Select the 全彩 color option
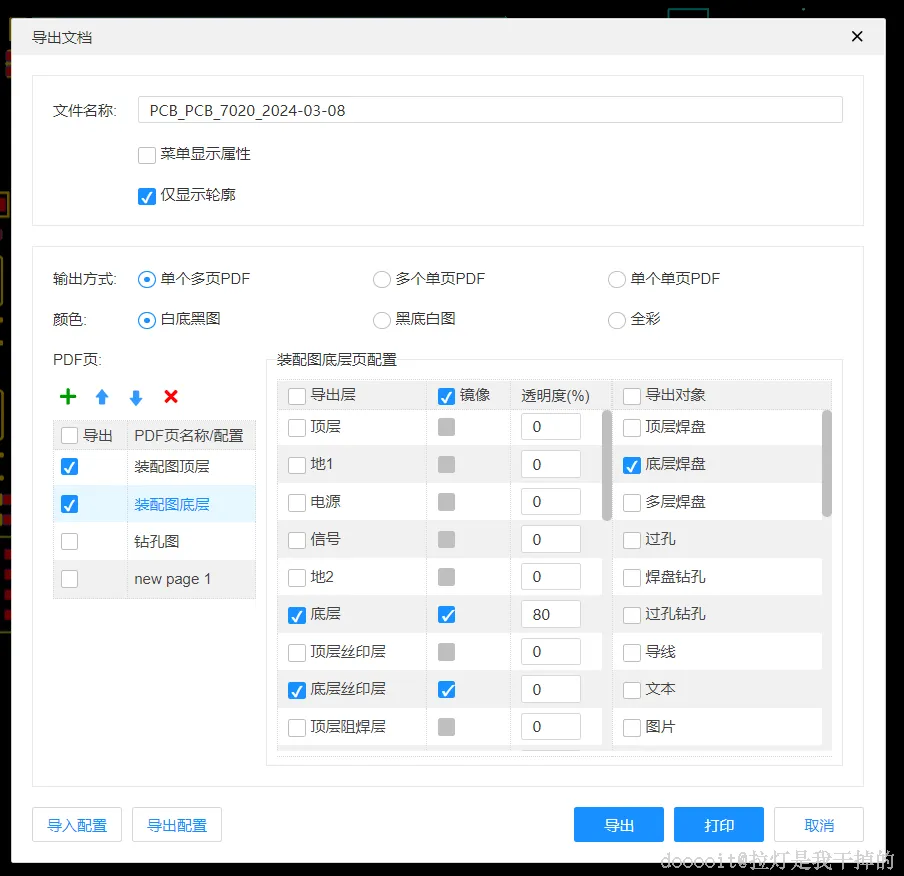 616,320
